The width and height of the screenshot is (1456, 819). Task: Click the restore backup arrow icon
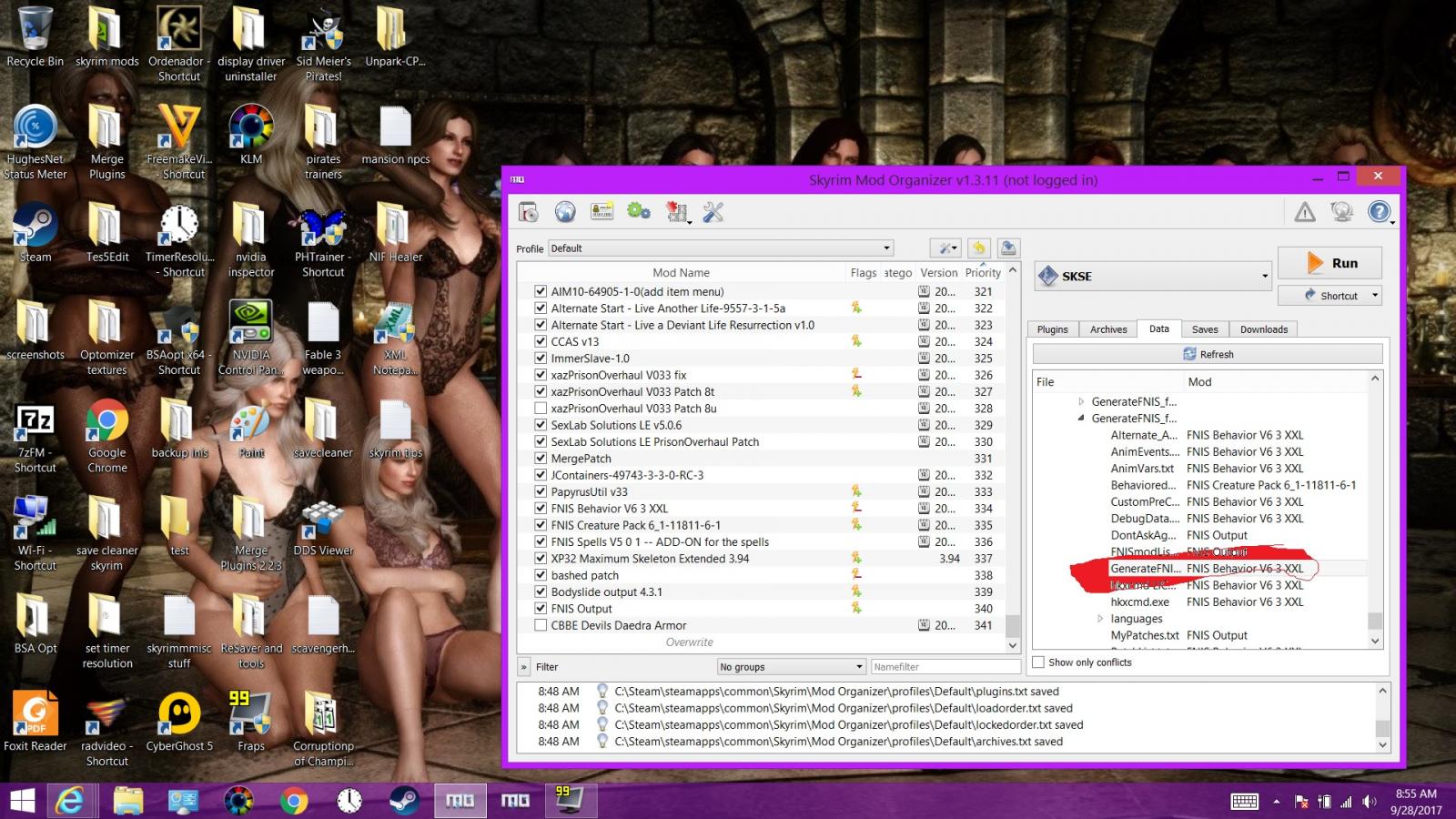click(x=978, y=248)
